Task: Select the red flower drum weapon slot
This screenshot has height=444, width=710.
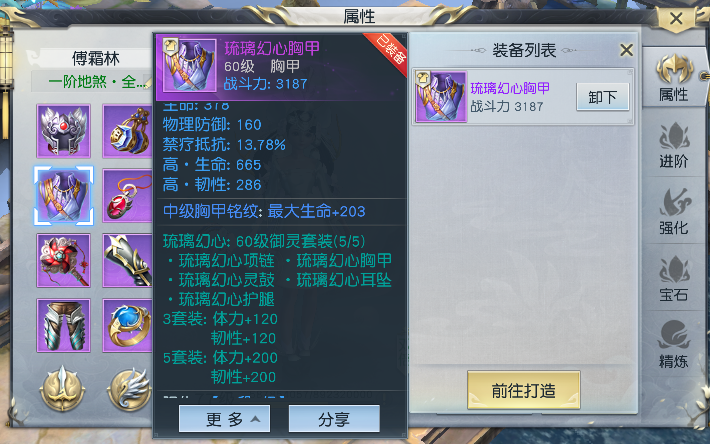Action: pyautogui.click(x=63, y=260)
